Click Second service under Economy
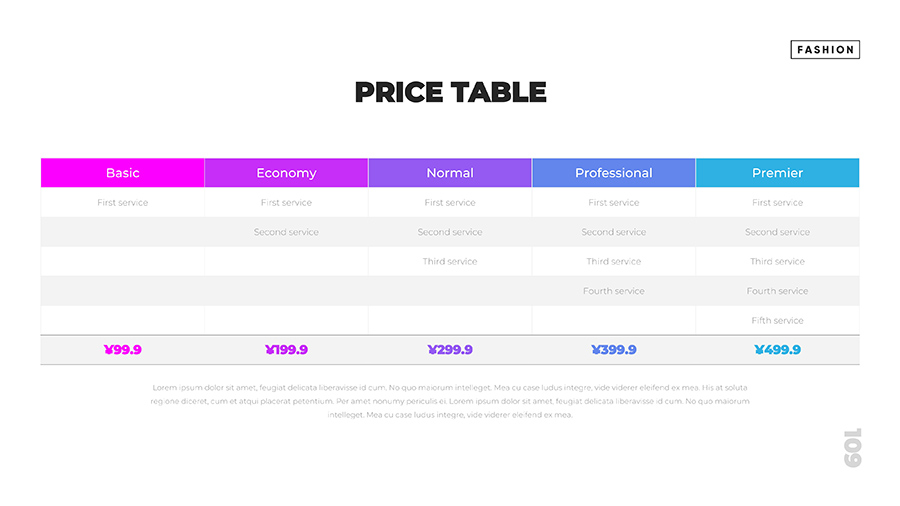900x506 pixels. (286, 232)
